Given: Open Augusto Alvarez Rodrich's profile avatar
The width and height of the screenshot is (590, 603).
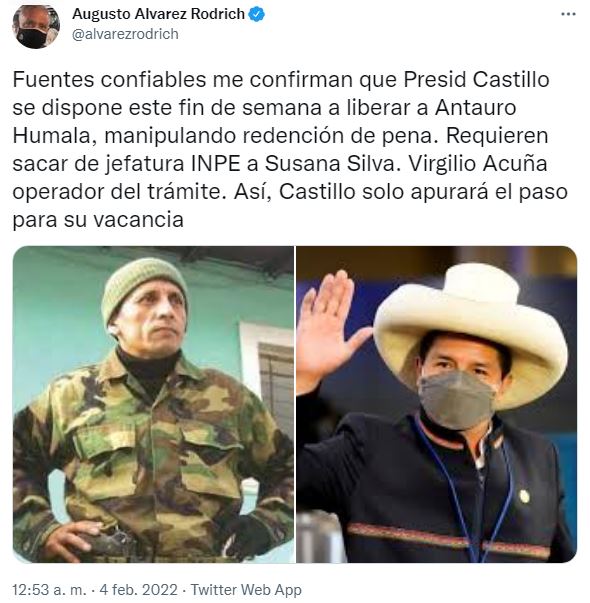Looking at the screenshot, I should coord(36,26).
